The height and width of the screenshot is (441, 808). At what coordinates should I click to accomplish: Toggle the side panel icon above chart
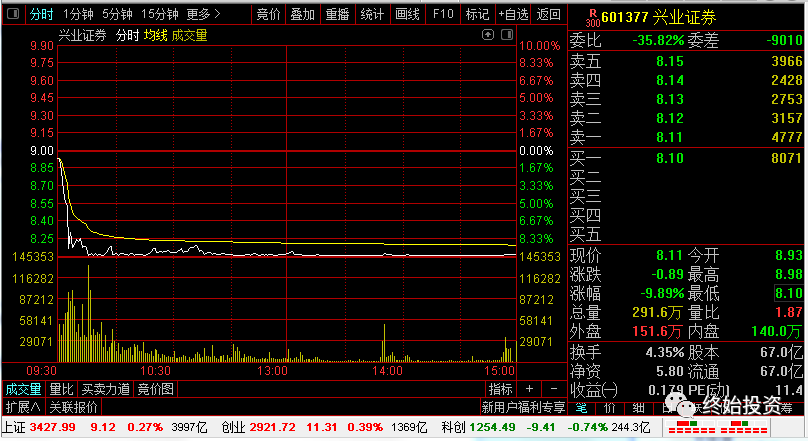(x=507, y=35)
